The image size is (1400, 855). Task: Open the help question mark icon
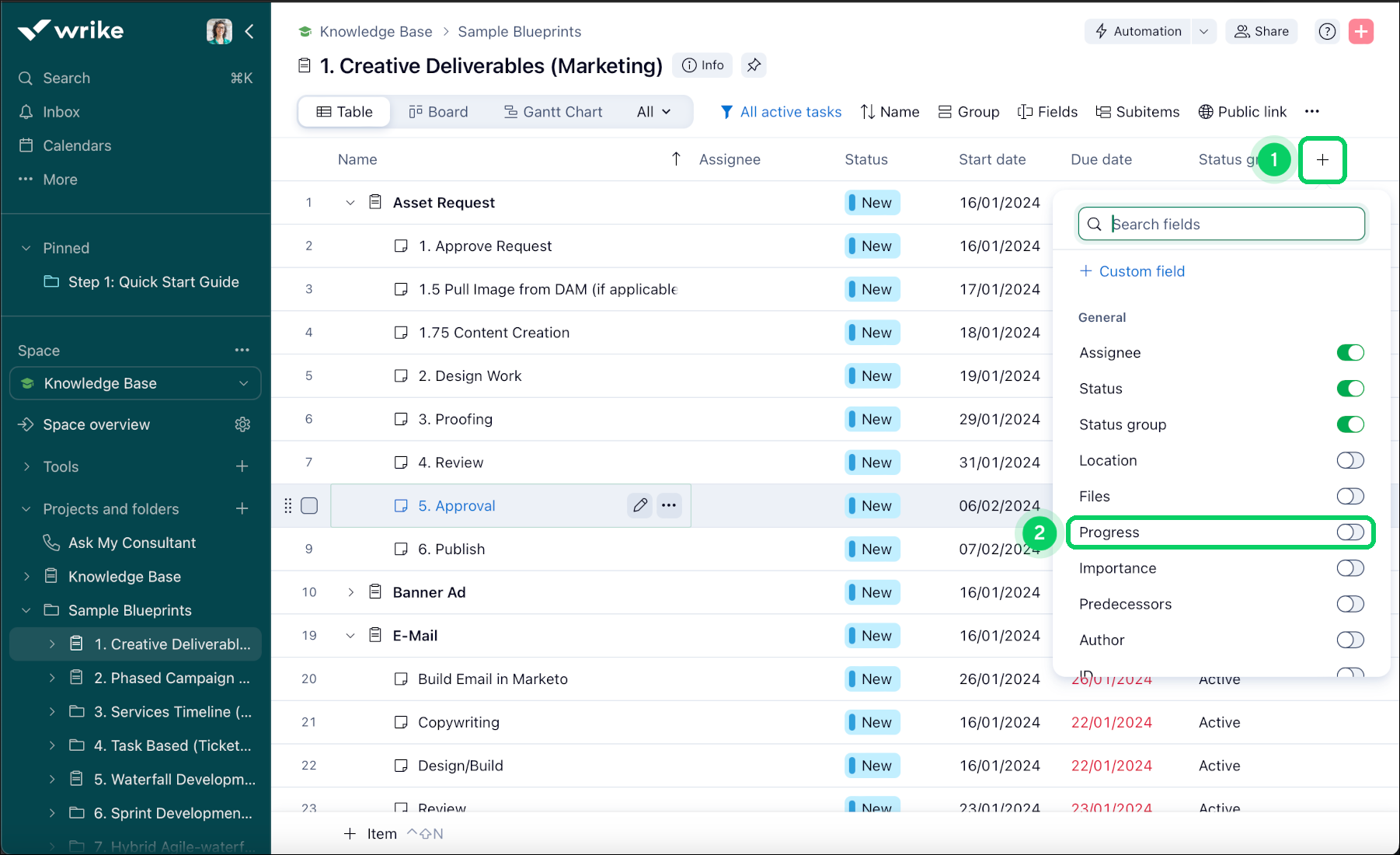click(x=1327, y=31)
